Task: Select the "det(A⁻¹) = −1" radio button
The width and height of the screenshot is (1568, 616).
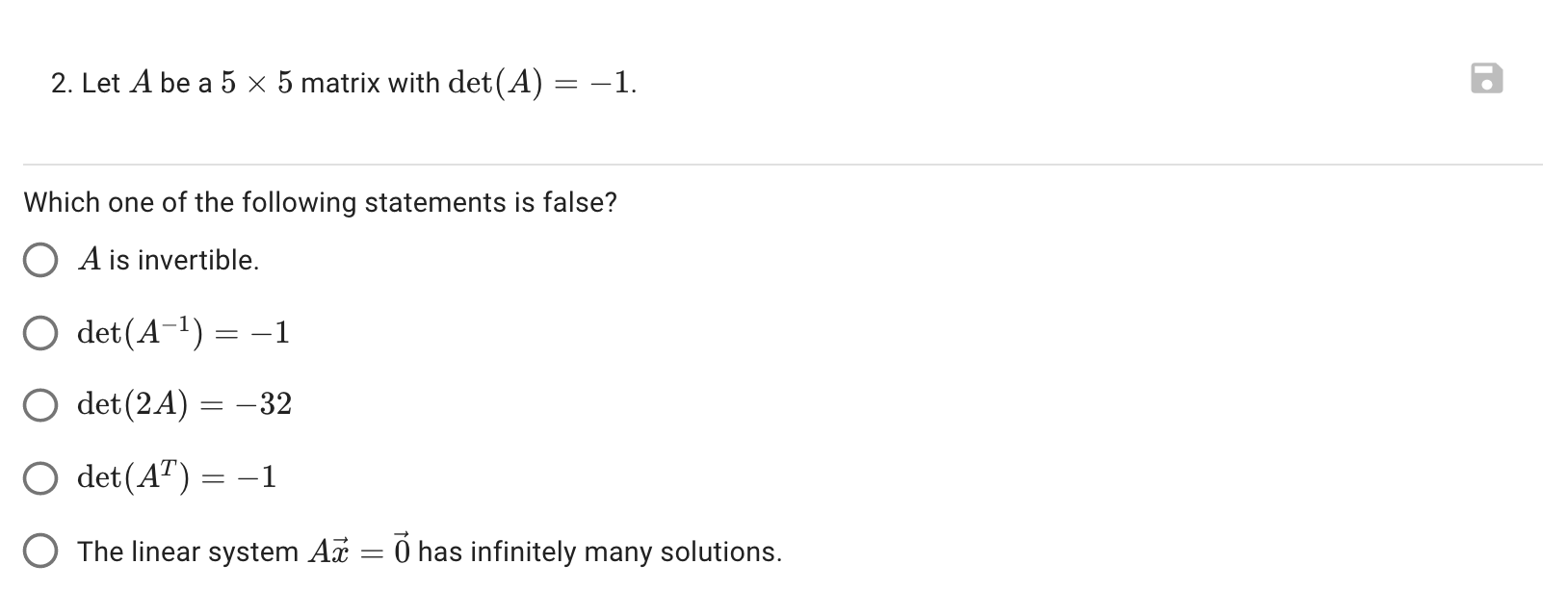Action: pyautogui.click(x=39, y=333)
